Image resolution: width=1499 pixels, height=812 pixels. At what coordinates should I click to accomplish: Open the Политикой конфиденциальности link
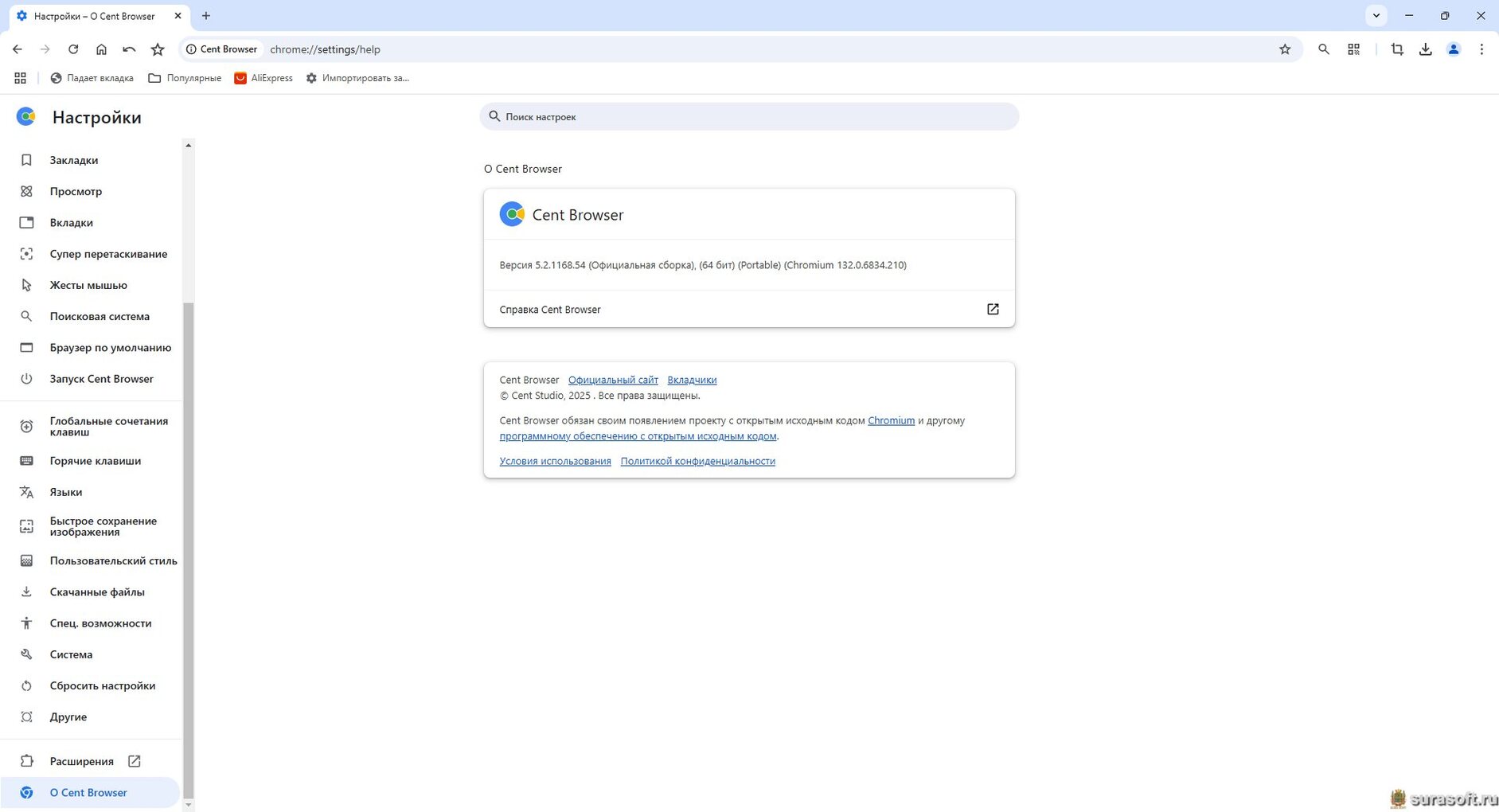697,461
